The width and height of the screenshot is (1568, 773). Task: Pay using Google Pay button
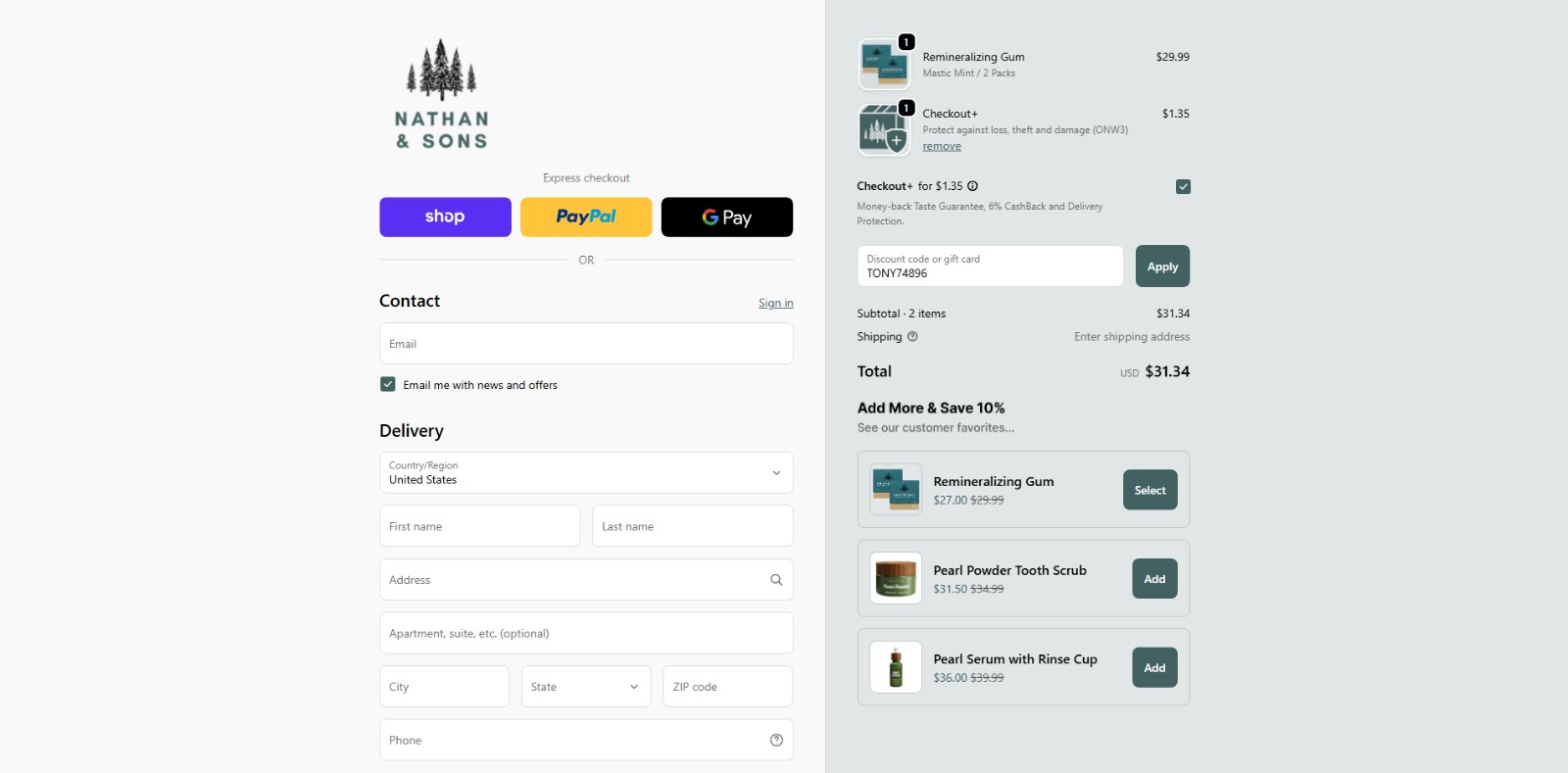(x=726, y=217)
